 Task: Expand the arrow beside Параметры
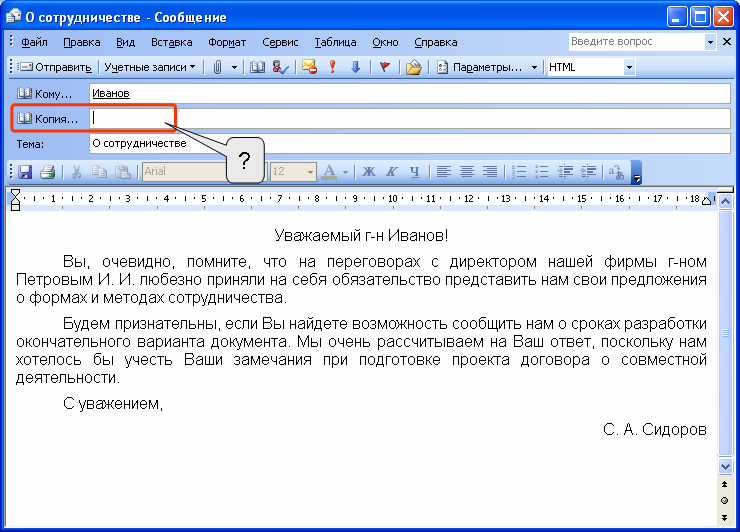[x=534, y=68]
